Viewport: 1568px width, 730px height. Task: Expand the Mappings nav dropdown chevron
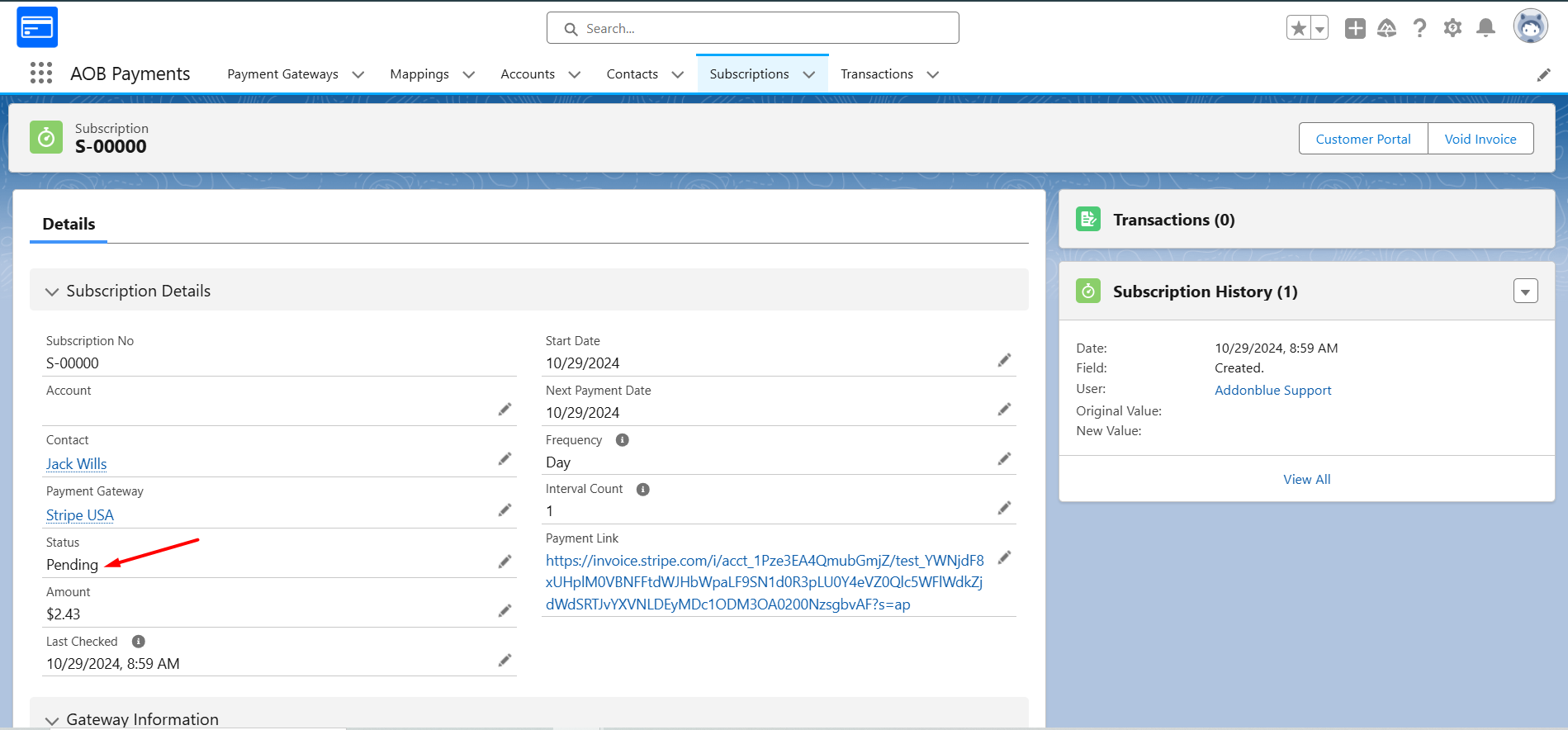[469, 74]
